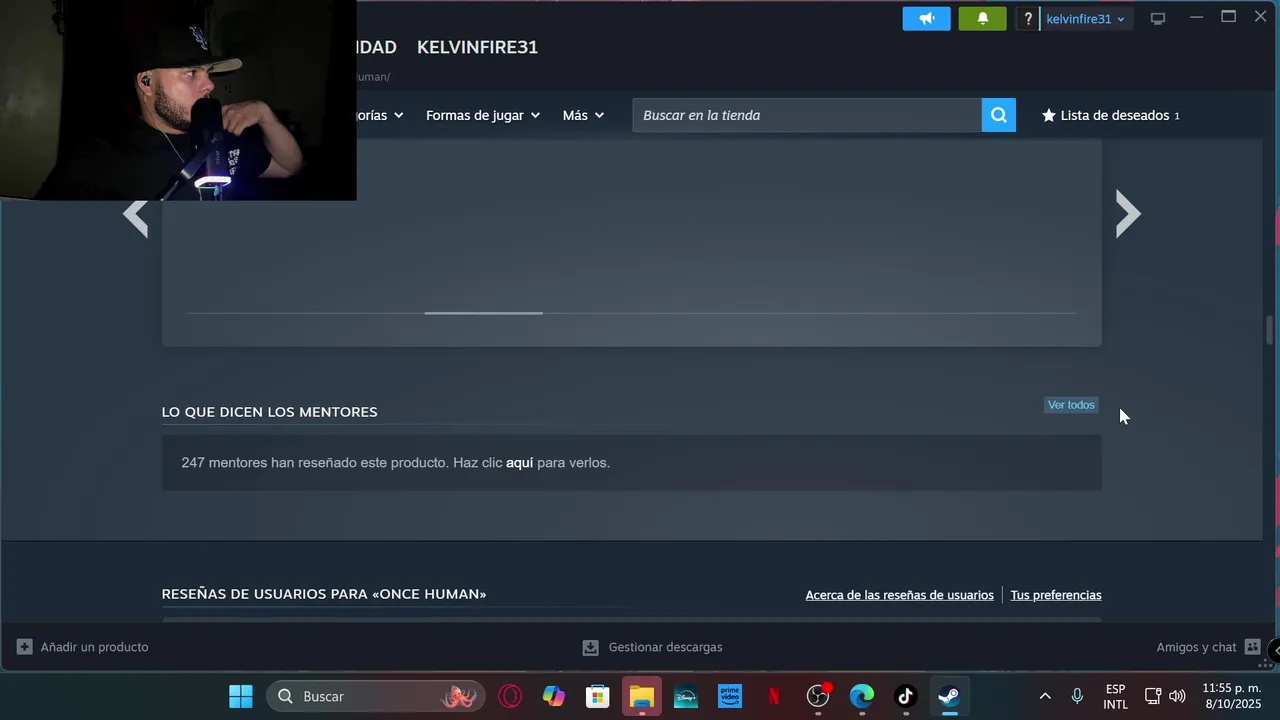Open Amigos y chat

pyautogui.click(x=1208, y=647)
